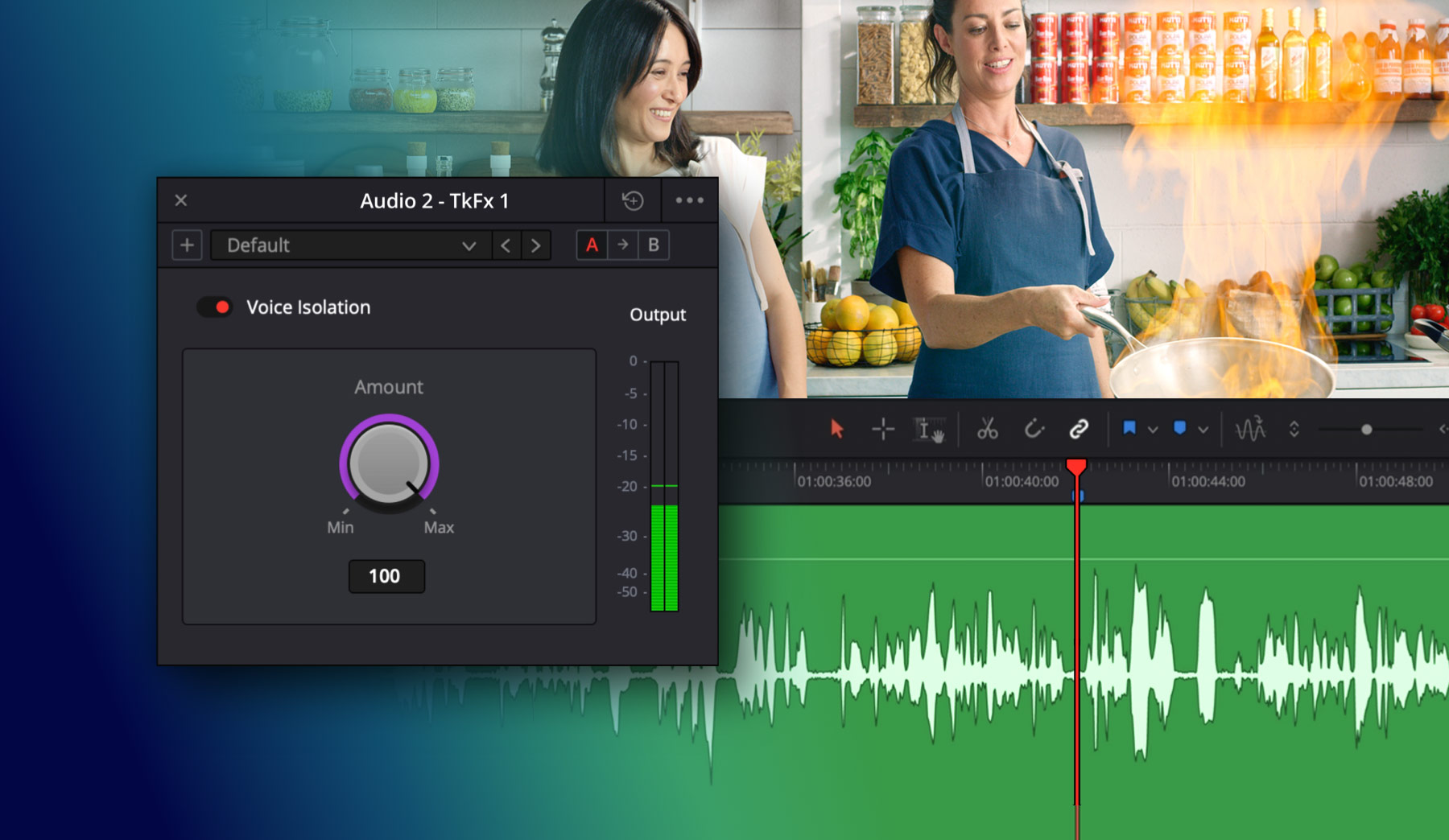
Task: Copy A settings to B with the arrow
Action: [623, 245]
